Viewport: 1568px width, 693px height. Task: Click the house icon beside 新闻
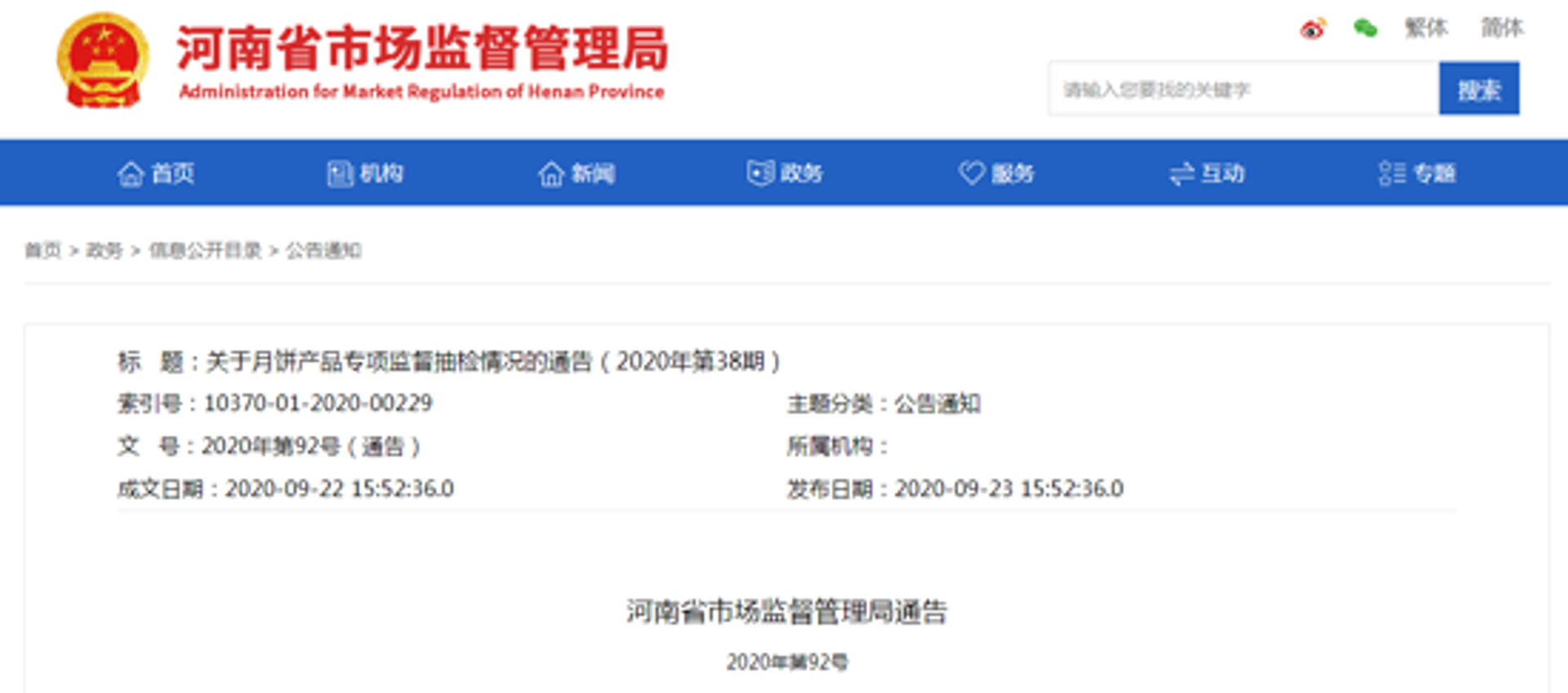tap(551, 173)
